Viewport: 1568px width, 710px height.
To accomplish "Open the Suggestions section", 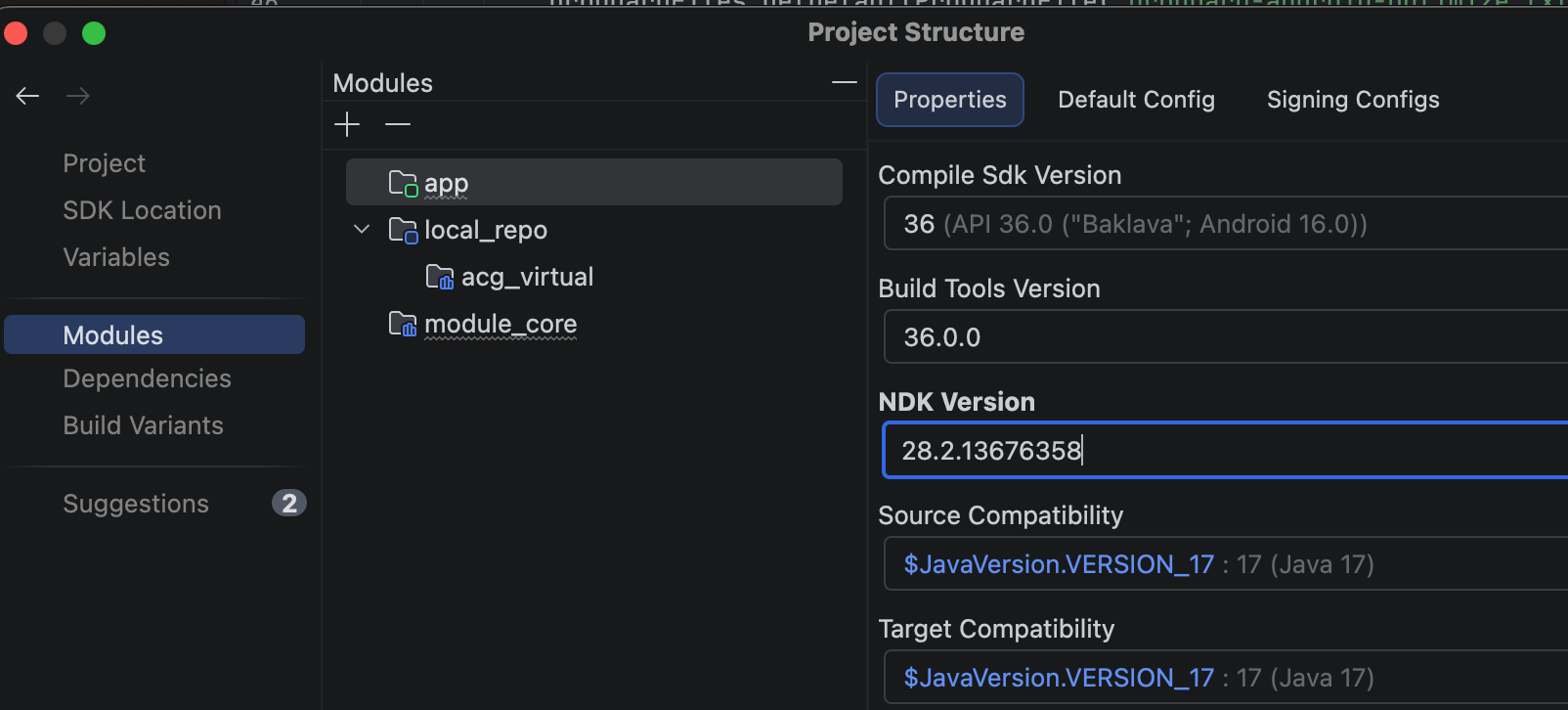I will coord(136,504).
